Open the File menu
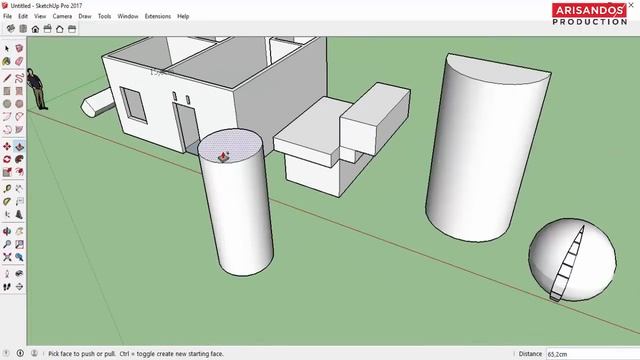This screenshot has height=360, width=640. click(x=7, y=16)
